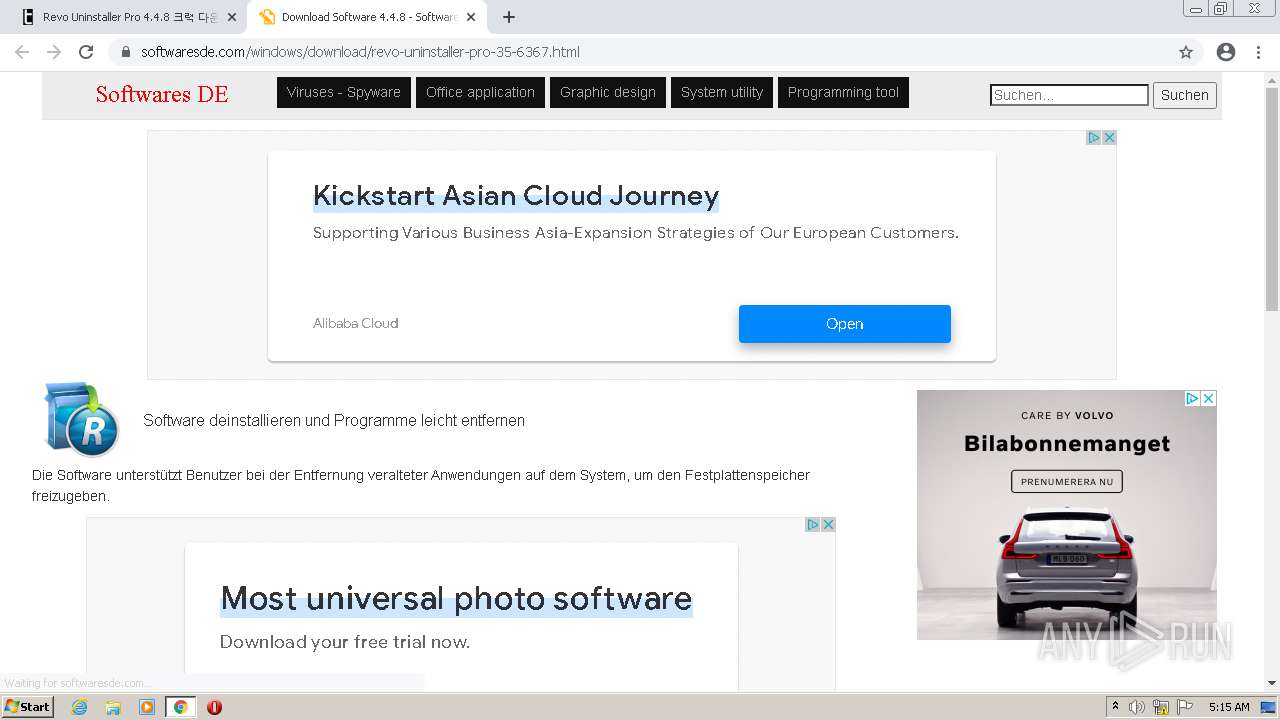Click Open button in Alibaba Cloud ad
This screenshot has height=720, width=1280.
pyautogui.click(x=845, y=324)
